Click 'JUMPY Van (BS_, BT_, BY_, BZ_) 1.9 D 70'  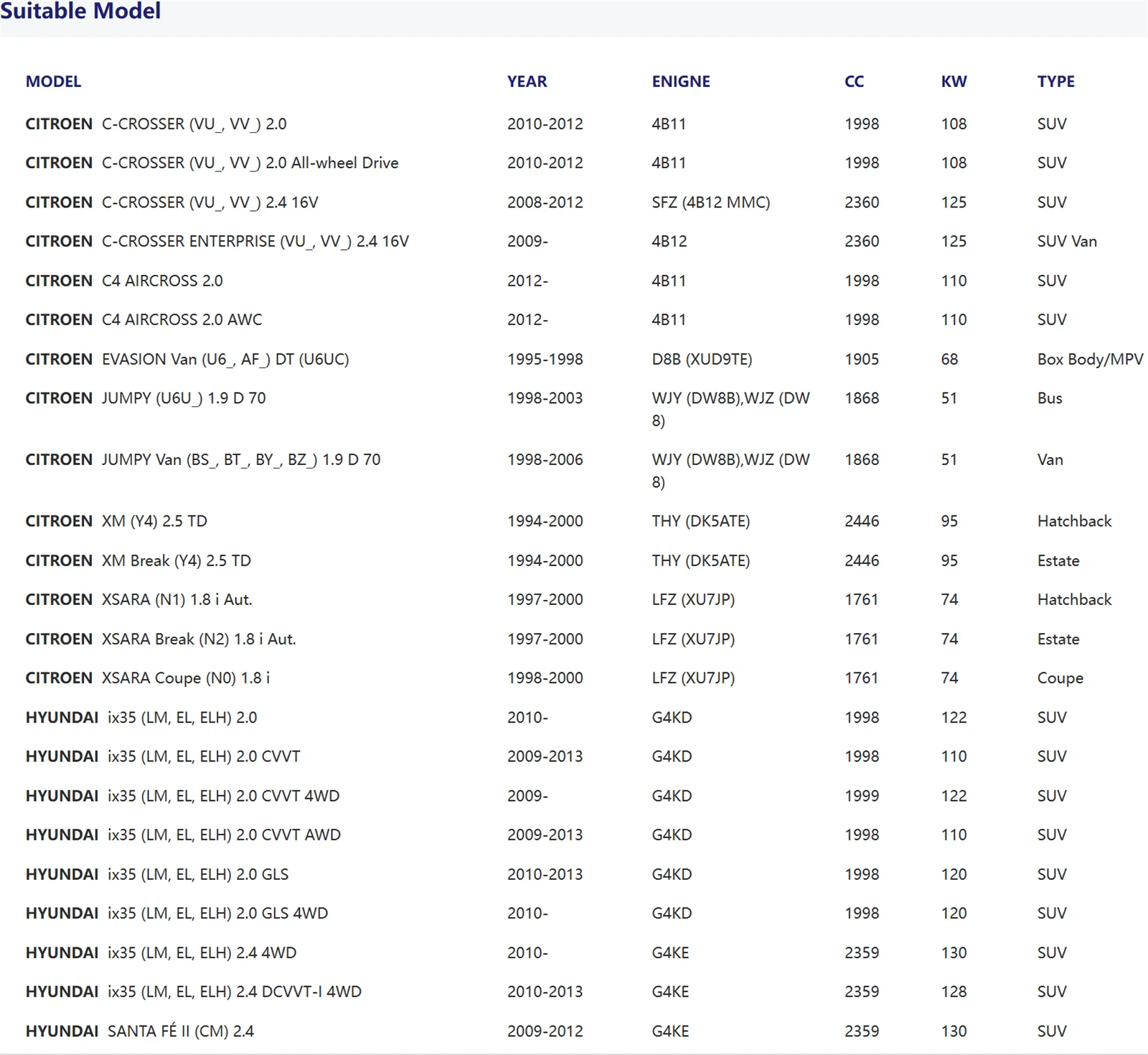pyautogui.click(x=241, y=460)
